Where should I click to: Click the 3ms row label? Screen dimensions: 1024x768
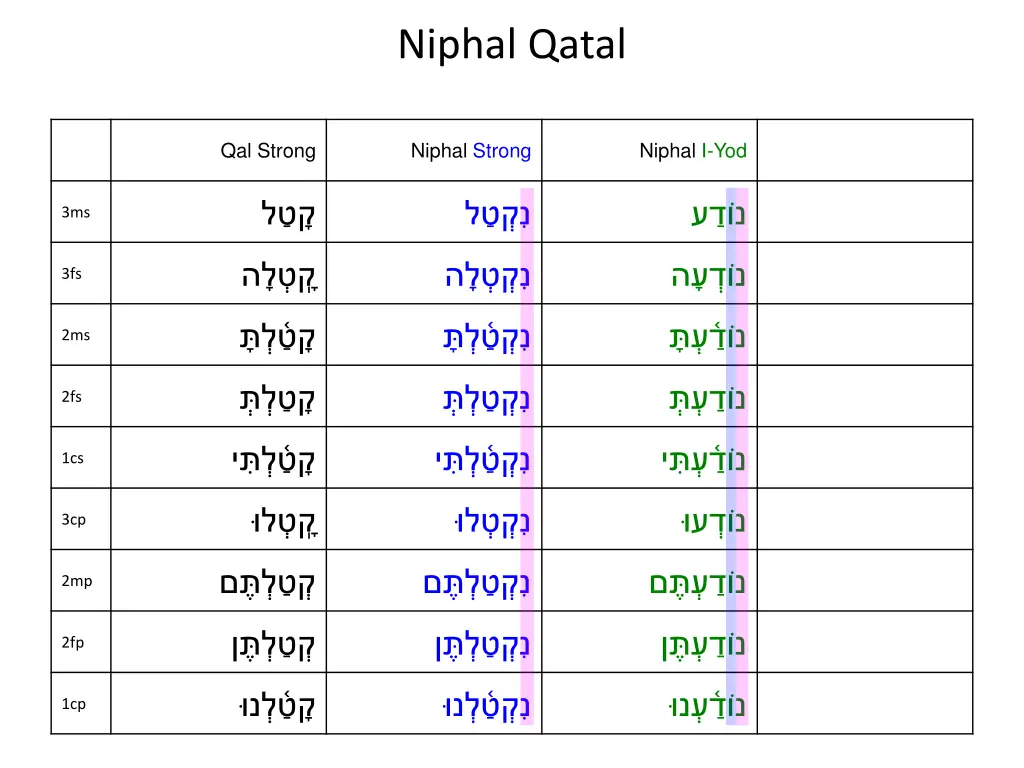[75, 212]
